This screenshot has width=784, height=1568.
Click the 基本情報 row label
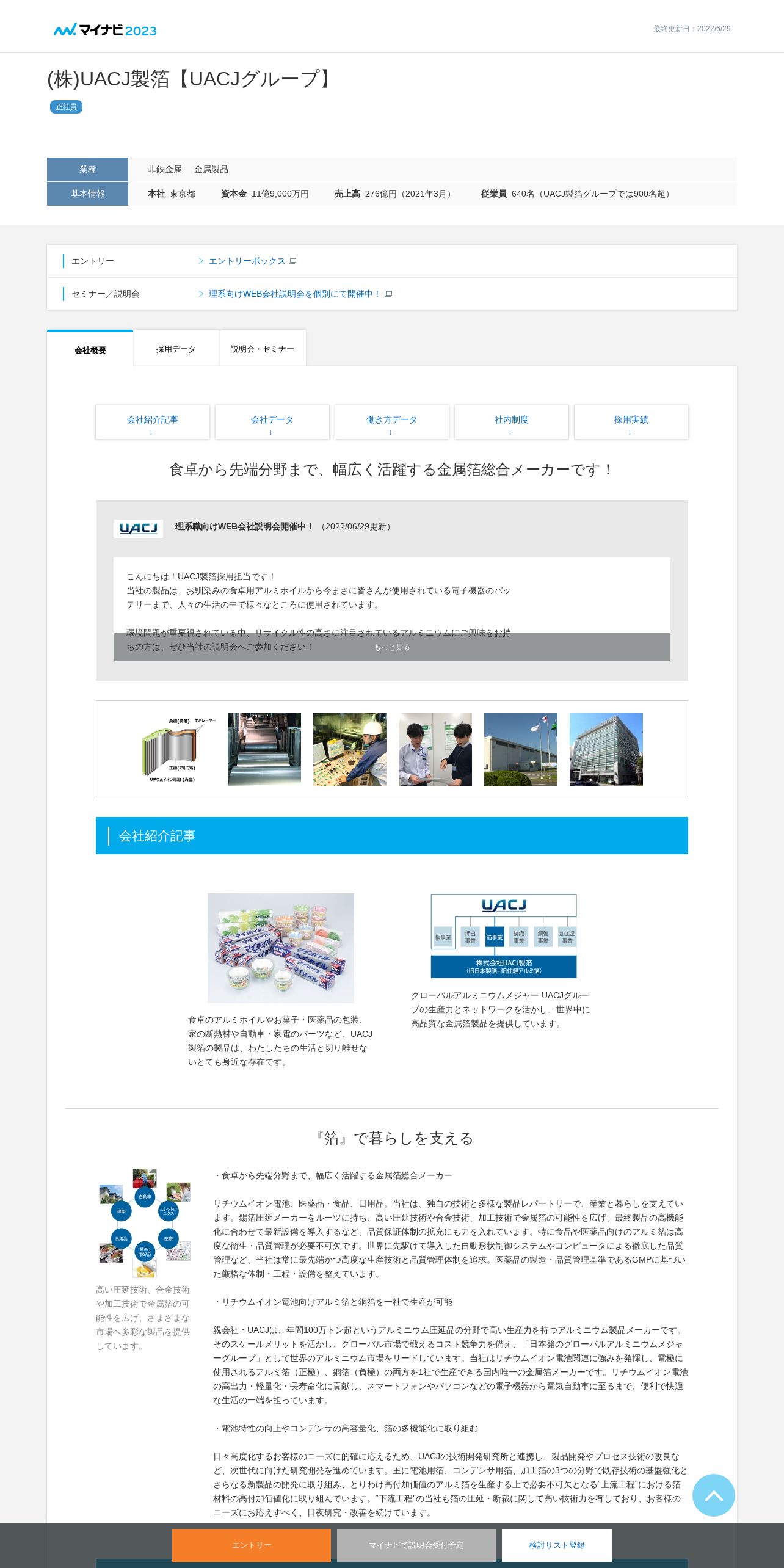(x=87, y=194)
